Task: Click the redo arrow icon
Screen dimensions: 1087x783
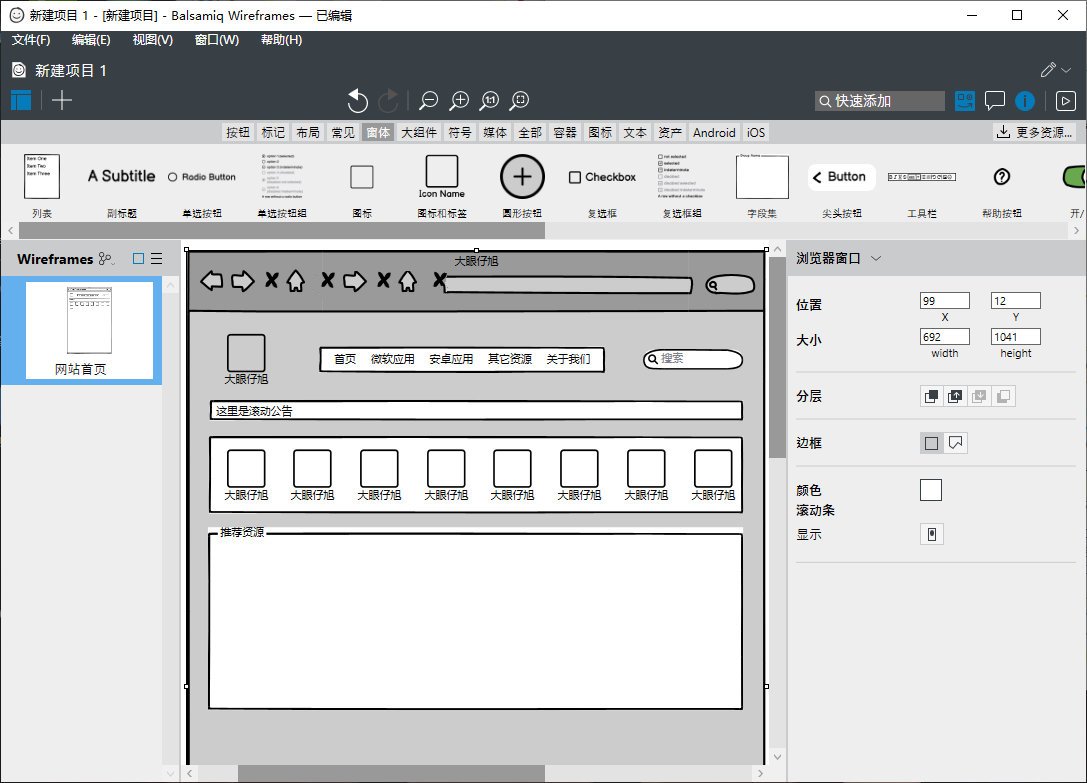Action: click(x=388, y=101)
